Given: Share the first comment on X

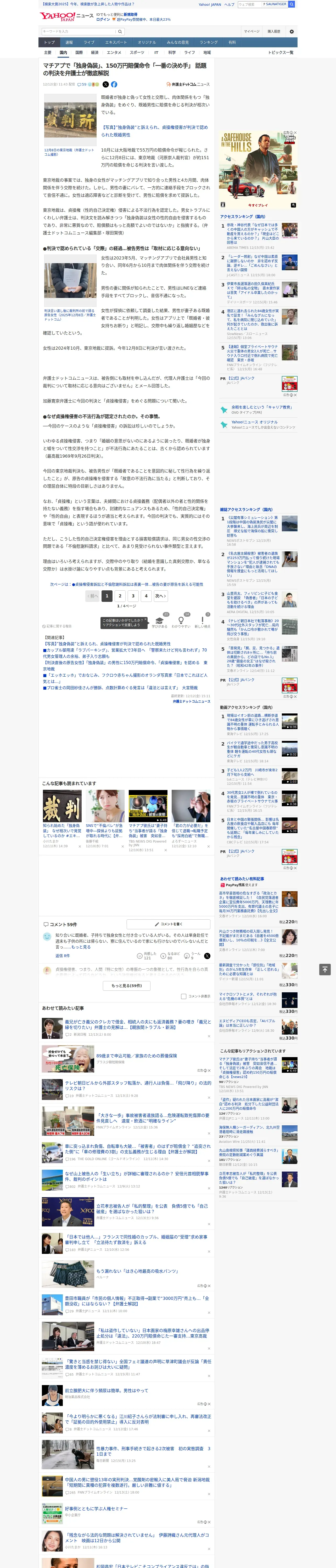Looking at the screenshot, I should coord(207,956).
